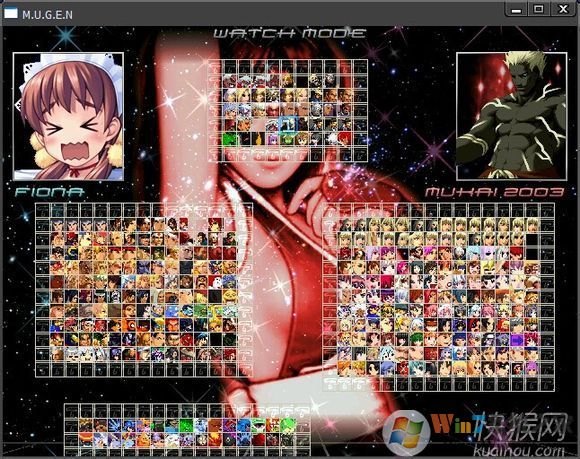Open the kuaihou.com watermark link
The image size is (580, 459).
[519, 451]
